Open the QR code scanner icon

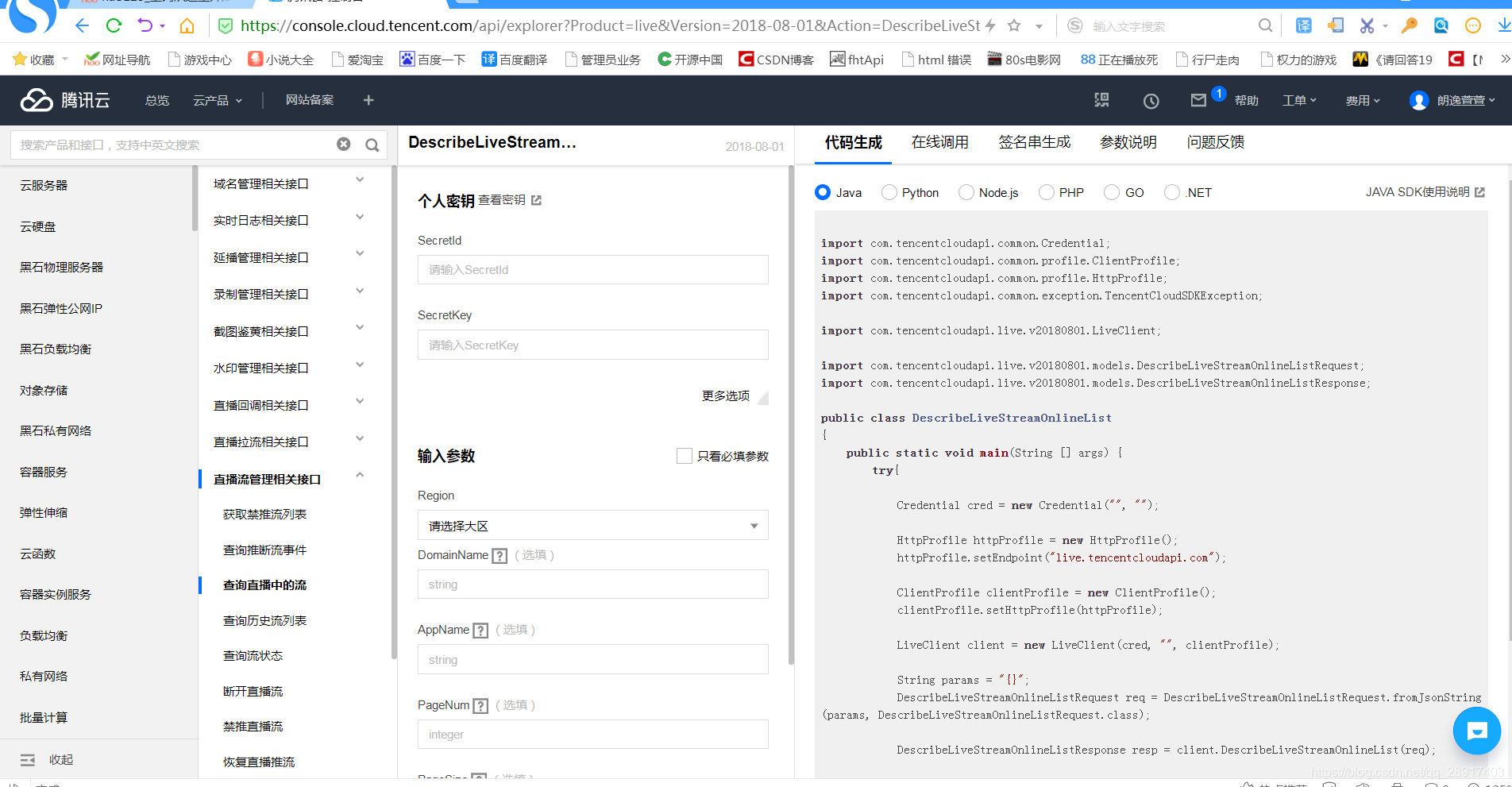click(1101, 100)
